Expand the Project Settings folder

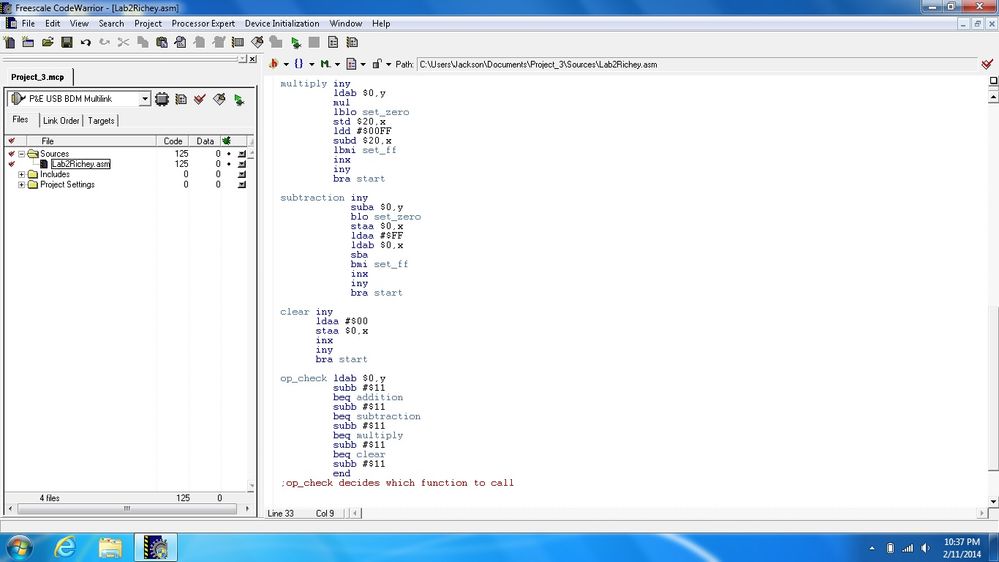click(22, 185)
